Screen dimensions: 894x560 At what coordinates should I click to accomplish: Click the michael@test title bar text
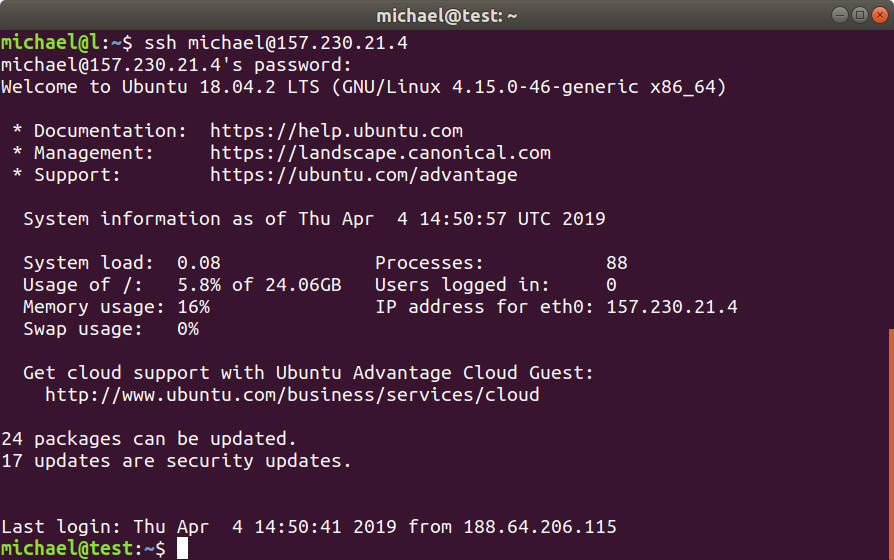point(446,15)
